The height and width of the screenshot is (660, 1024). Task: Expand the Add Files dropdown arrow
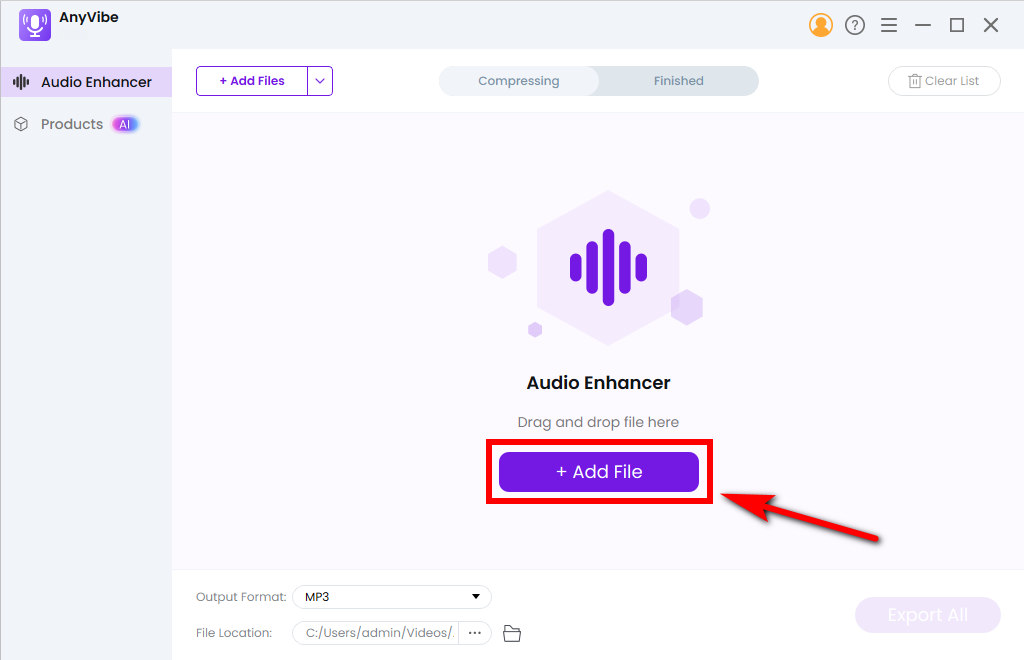[x=320, y=81]
